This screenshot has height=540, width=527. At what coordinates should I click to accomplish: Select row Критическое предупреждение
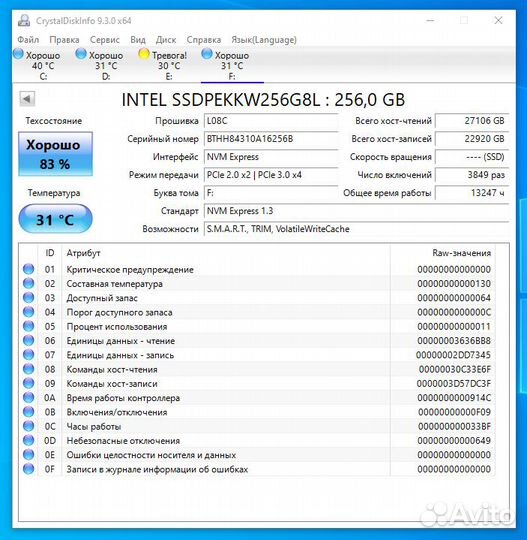click(x=257, y=269)
